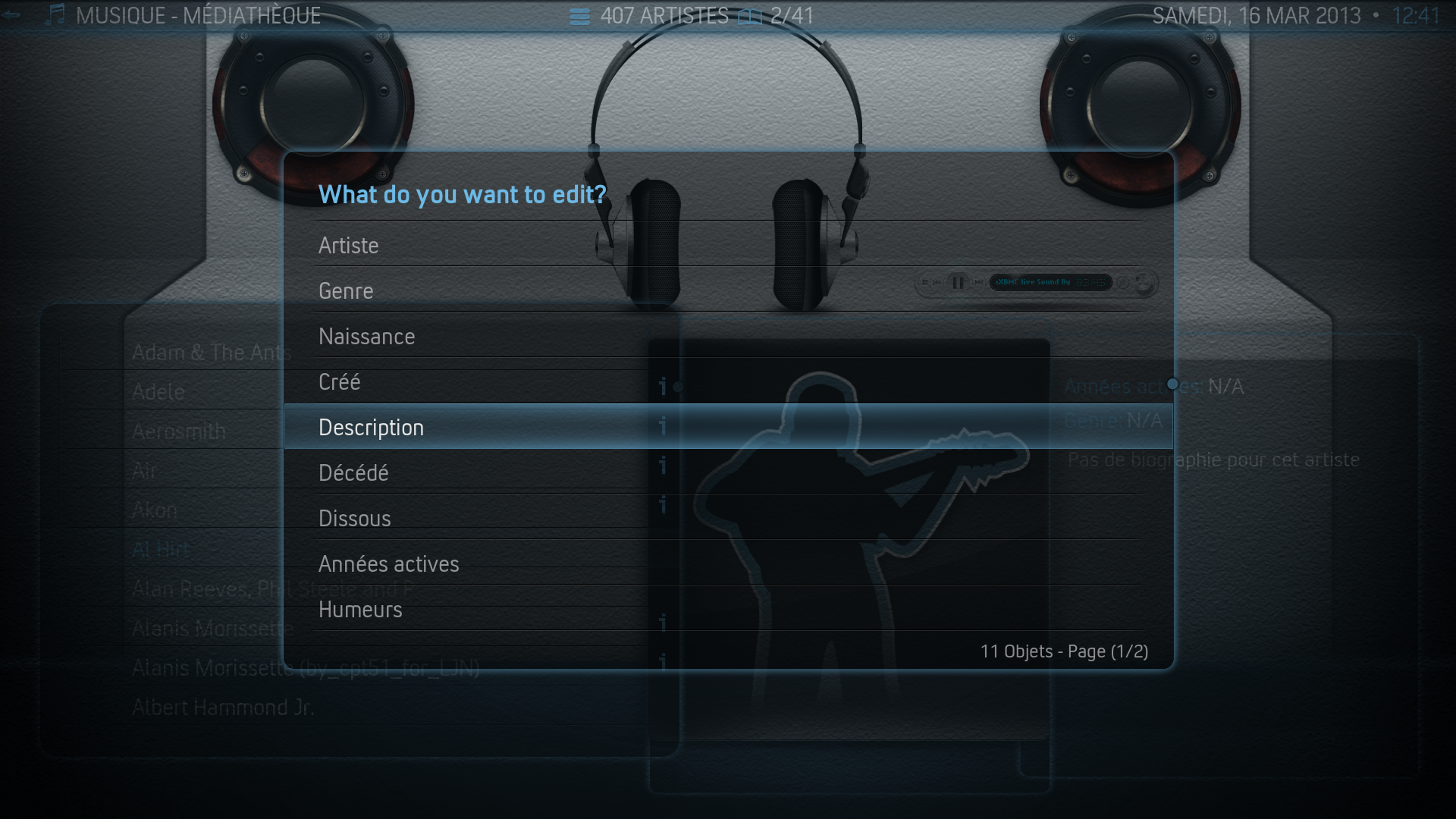Click the scrollbar nub beside Années actives
This screenshot has height=819, width=1456.
(x=1172, y=384)
